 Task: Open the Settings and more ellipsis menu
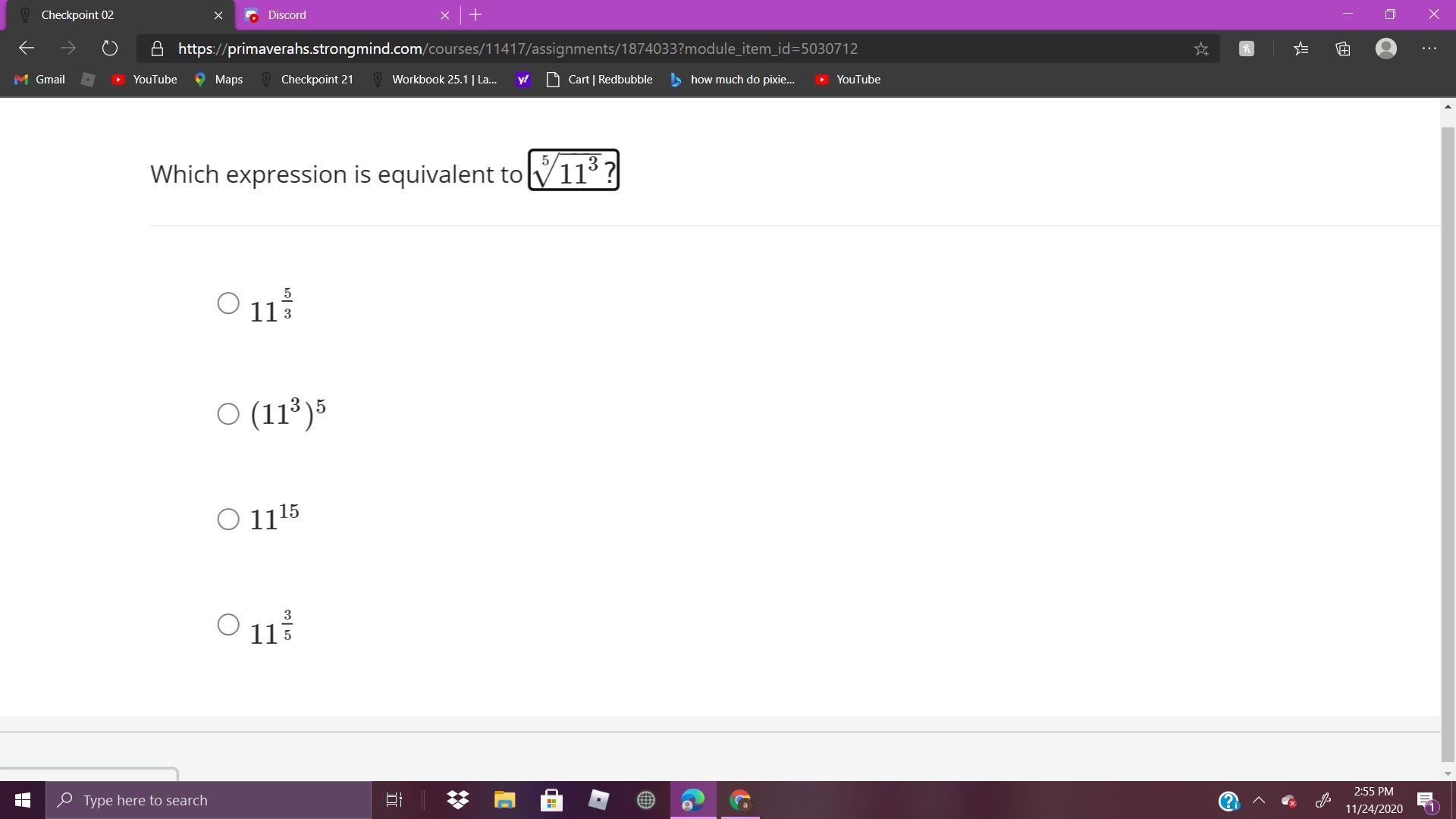coord(1429,49)
